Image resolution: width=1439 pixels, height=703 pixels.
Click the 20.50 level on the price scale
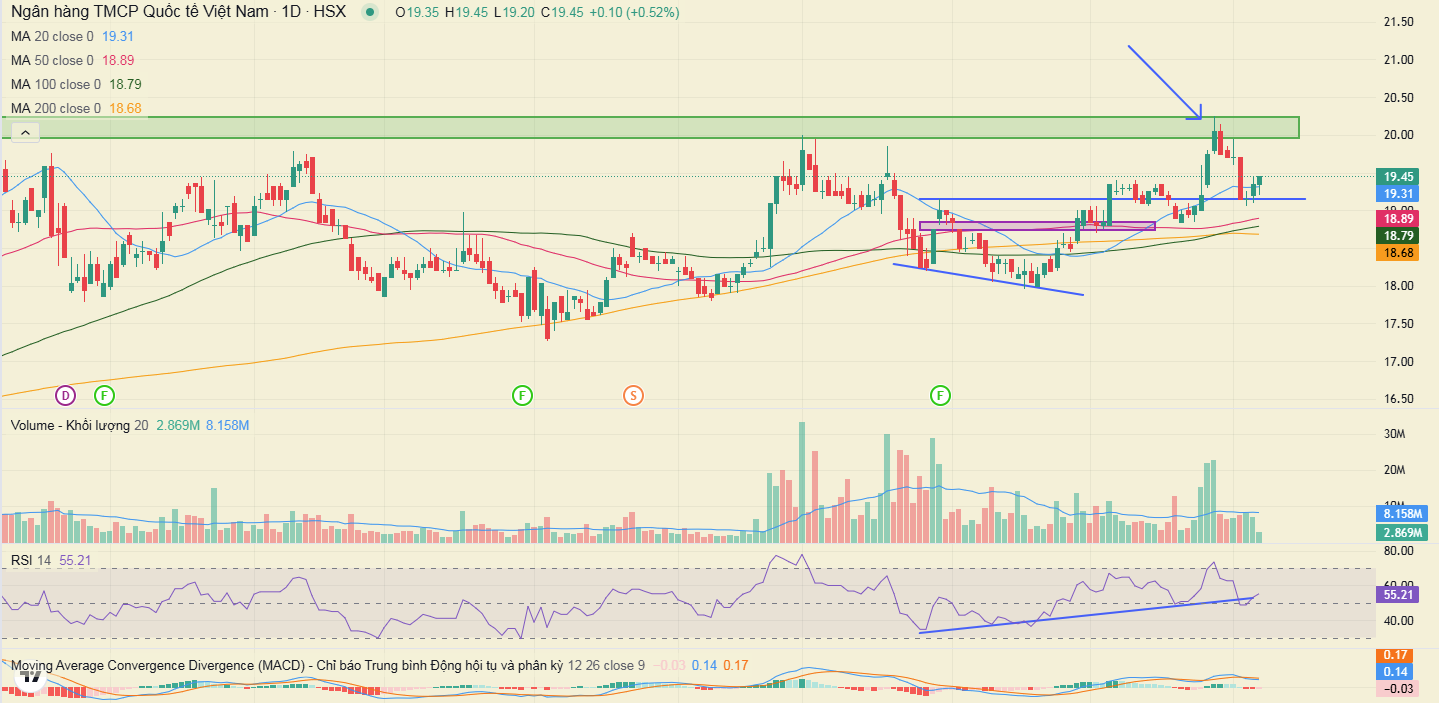1397,98
